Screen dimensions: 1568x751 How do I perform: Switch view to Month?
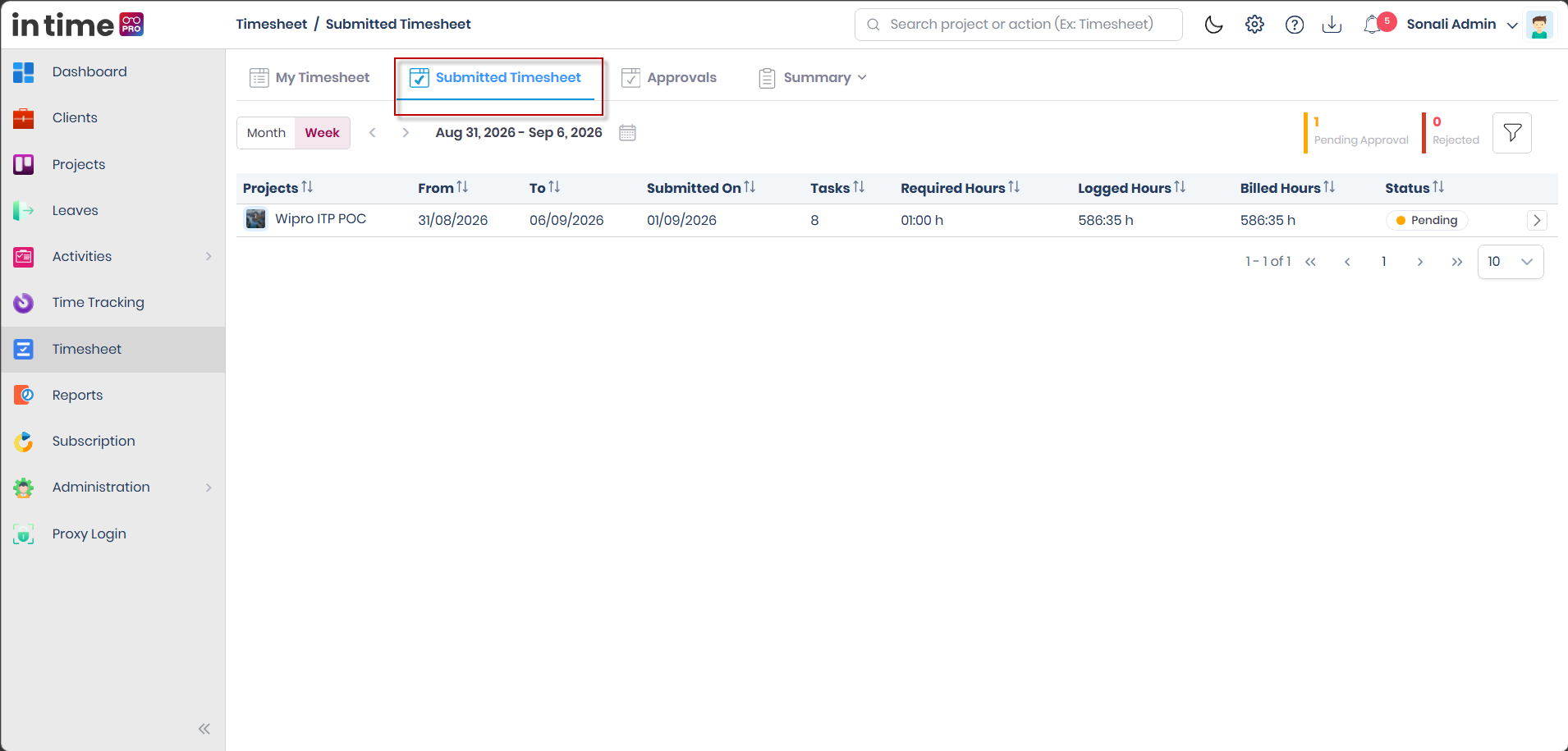coord(266,133)
